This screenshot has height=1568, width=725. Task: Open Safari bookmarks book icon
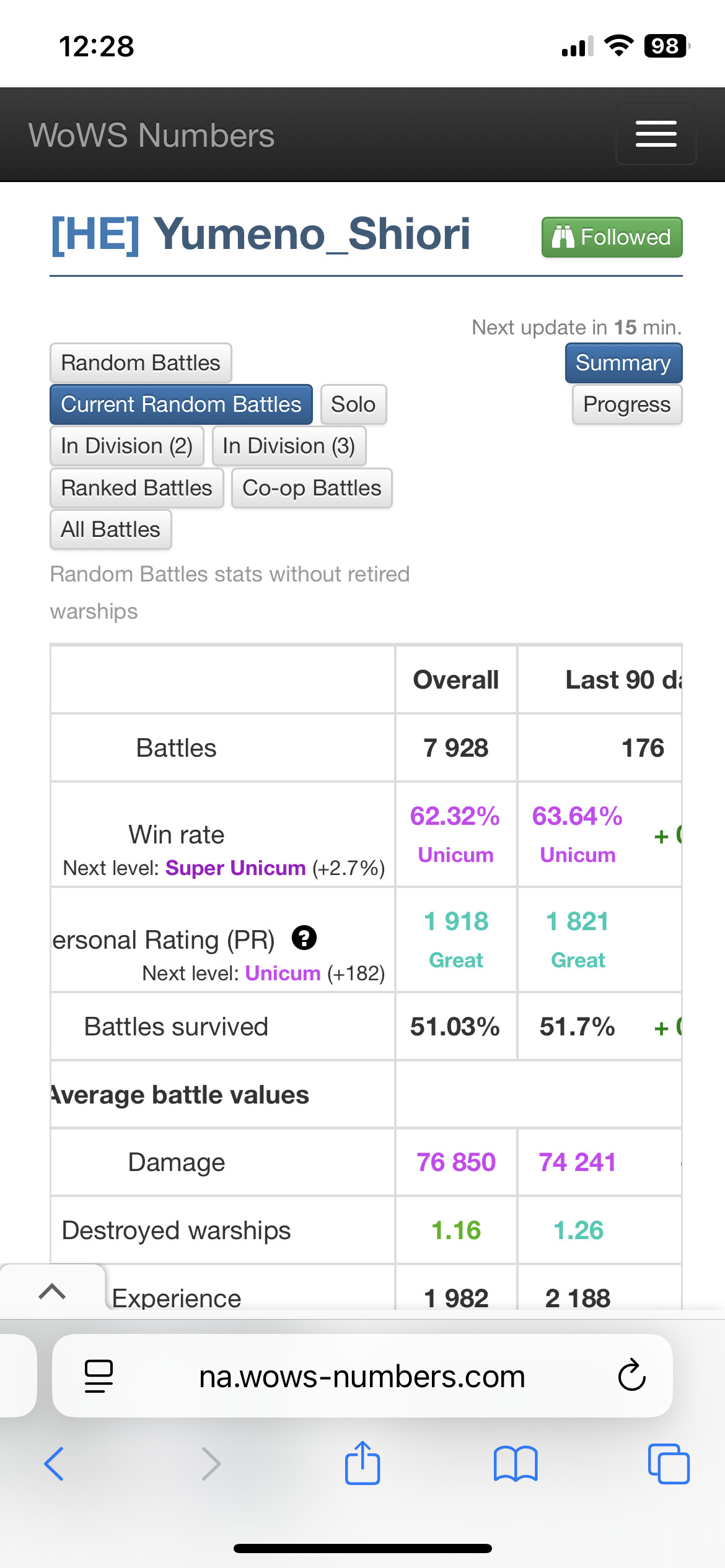pyautogui.click(x=516, y=1463)
